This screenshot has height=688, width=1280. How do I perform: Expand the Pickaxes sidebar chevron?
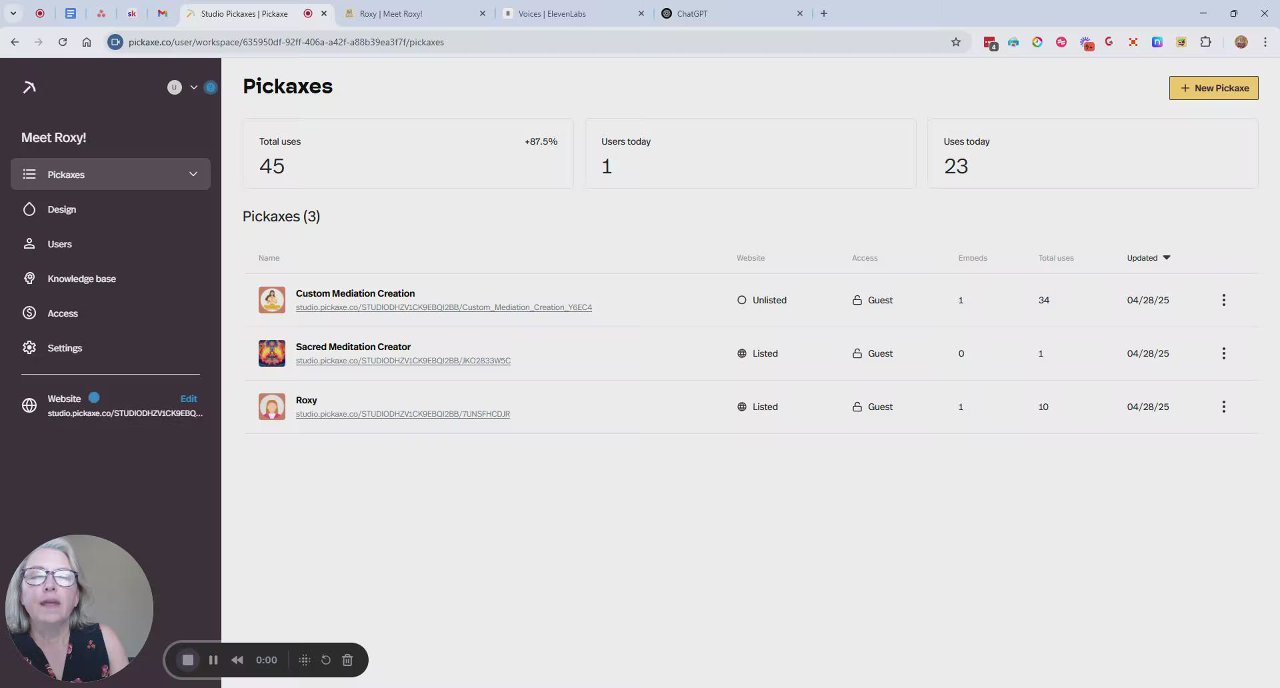193,174
